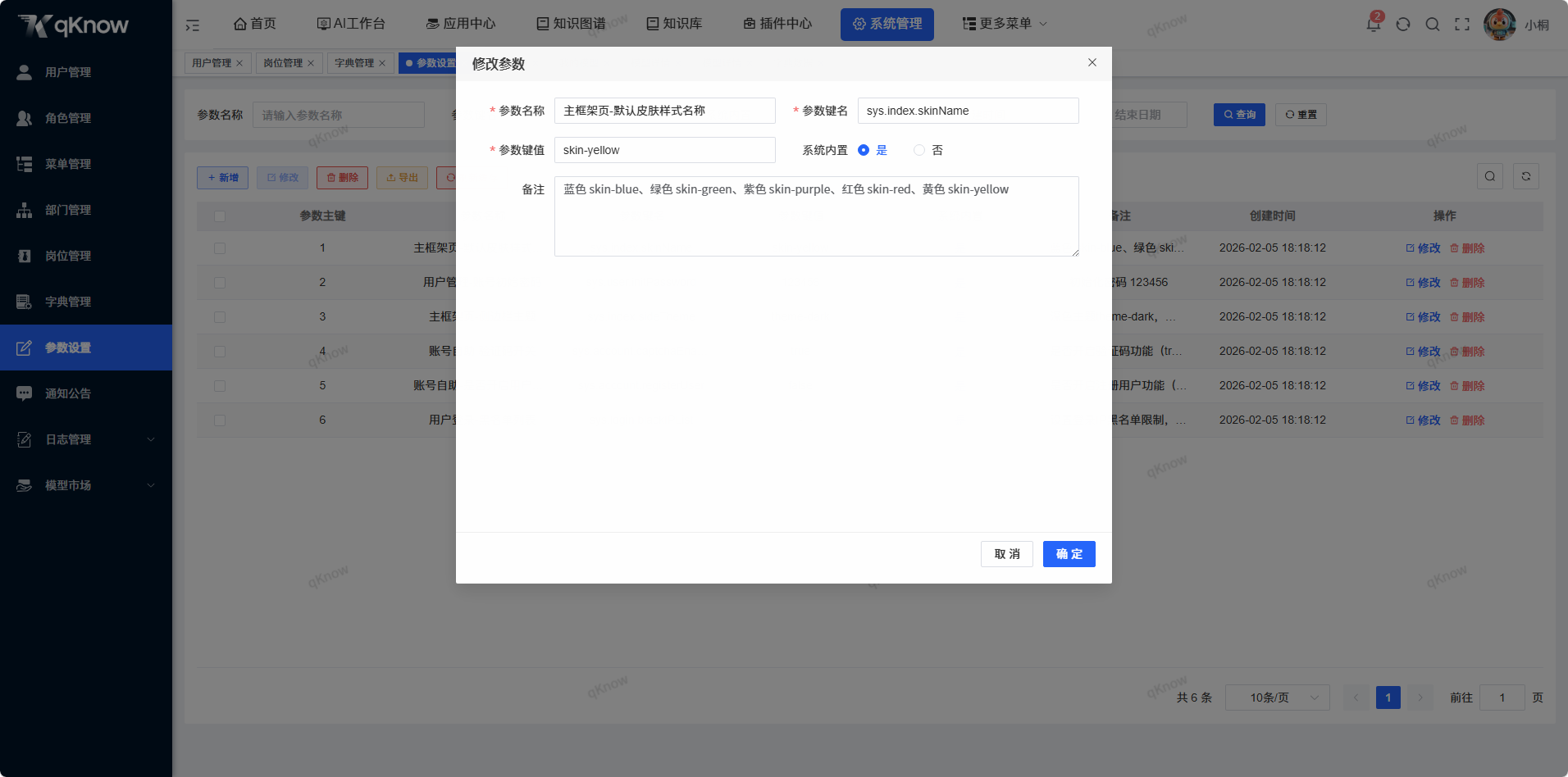Image resolution: width=1568 pixels, height=777 pixels.
Task: Click 修改 link in row 1
Action: 1423,248
